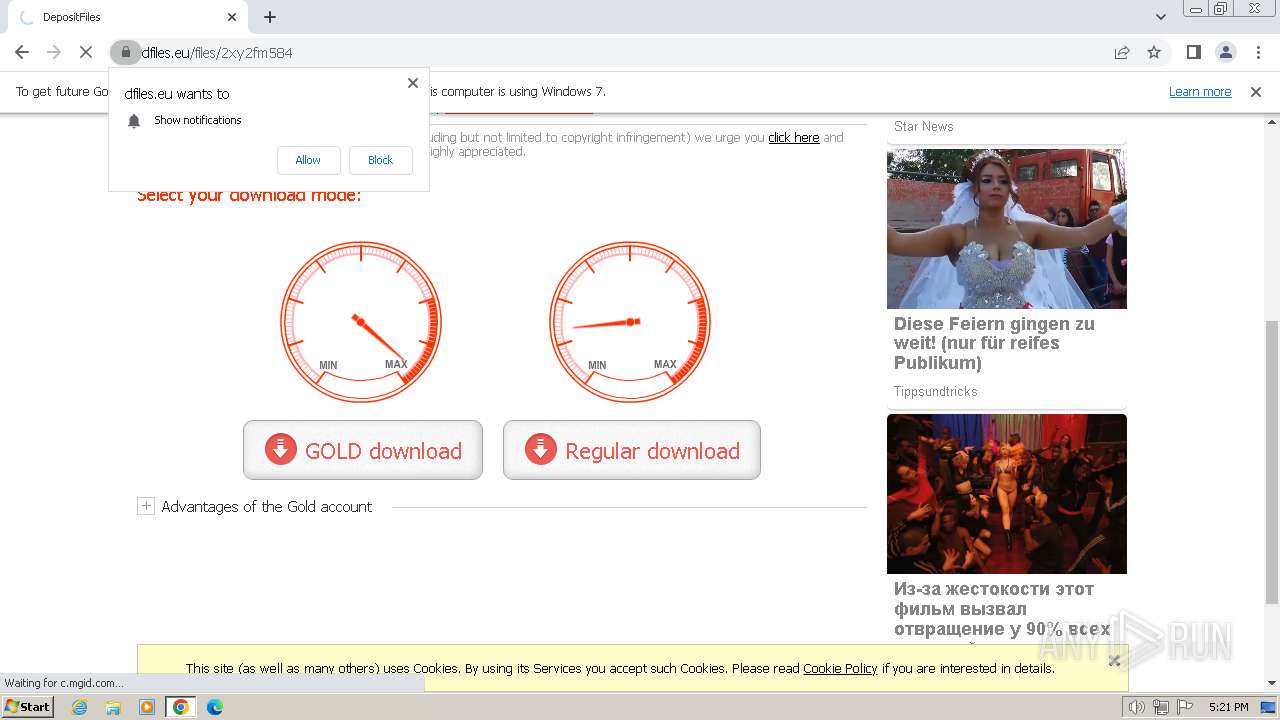Viewport: 1280px width, 720px height.
Task: Open the bride photo ad thumbnail
Action: [1007, 229]
